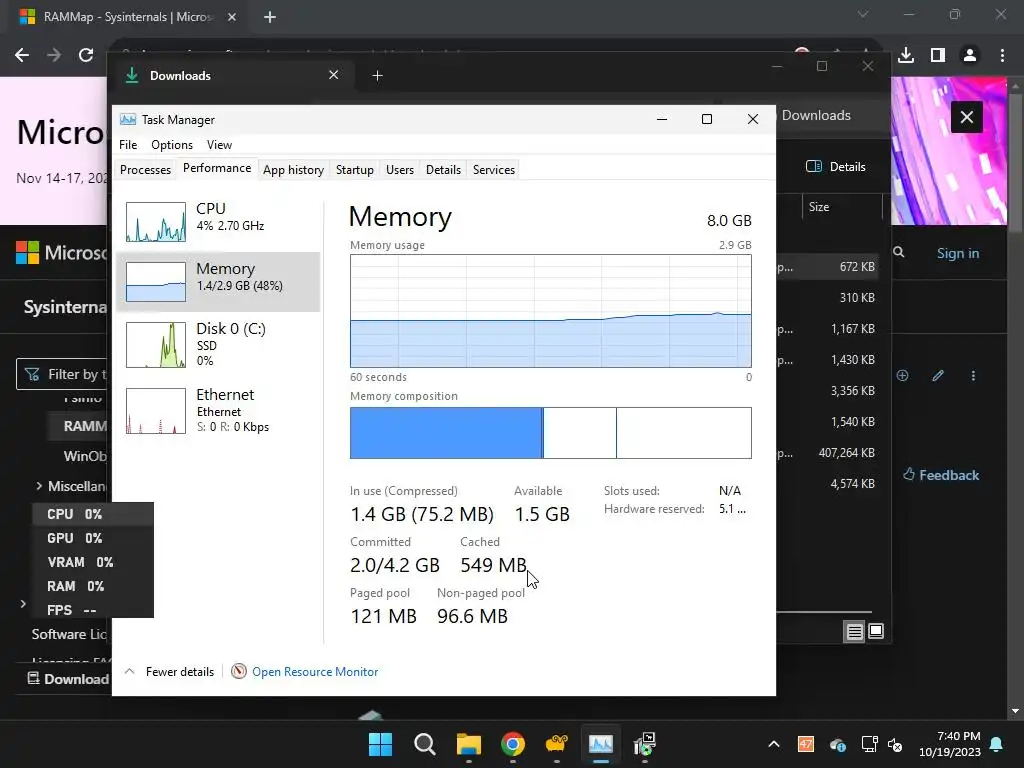
Task: Click the edit pencil icon on page
Action: point(938,376)
